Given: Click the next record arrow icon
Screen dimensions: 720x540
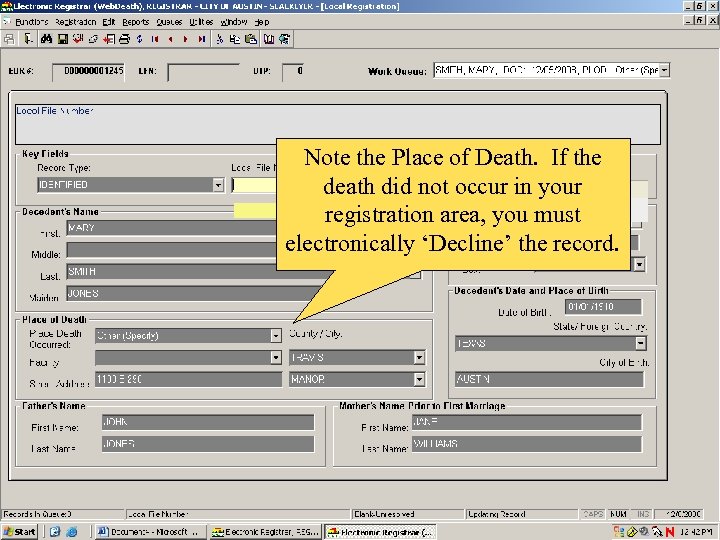Looking at the screenshot, I should tap(187, 39).
